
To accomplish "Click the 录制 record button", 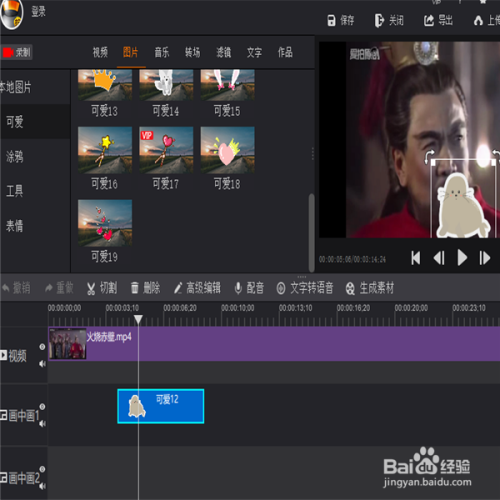I will click(17, 52).
